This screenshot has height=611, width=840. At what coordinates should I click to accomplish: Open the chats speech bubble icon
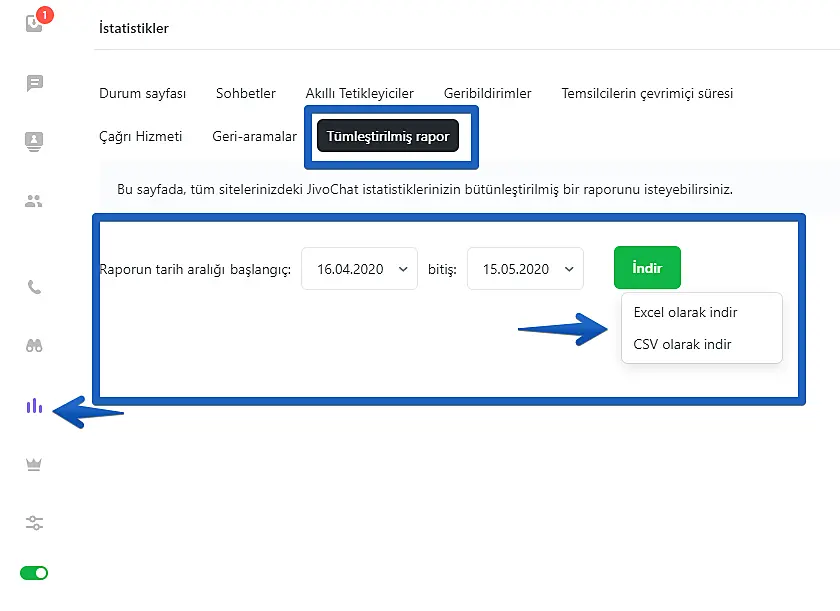coord(35,83)
